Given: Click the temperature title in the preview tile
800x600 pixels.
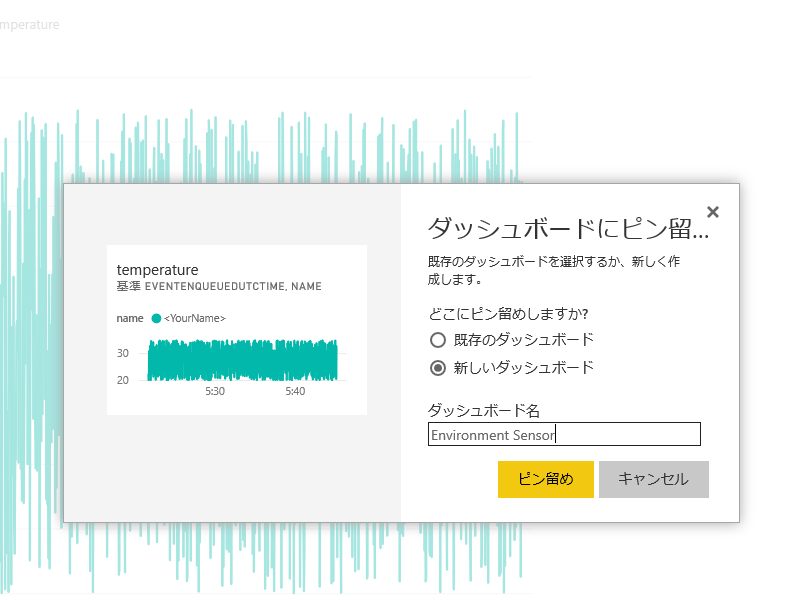Looking at the screenshot, I should 157,270.
